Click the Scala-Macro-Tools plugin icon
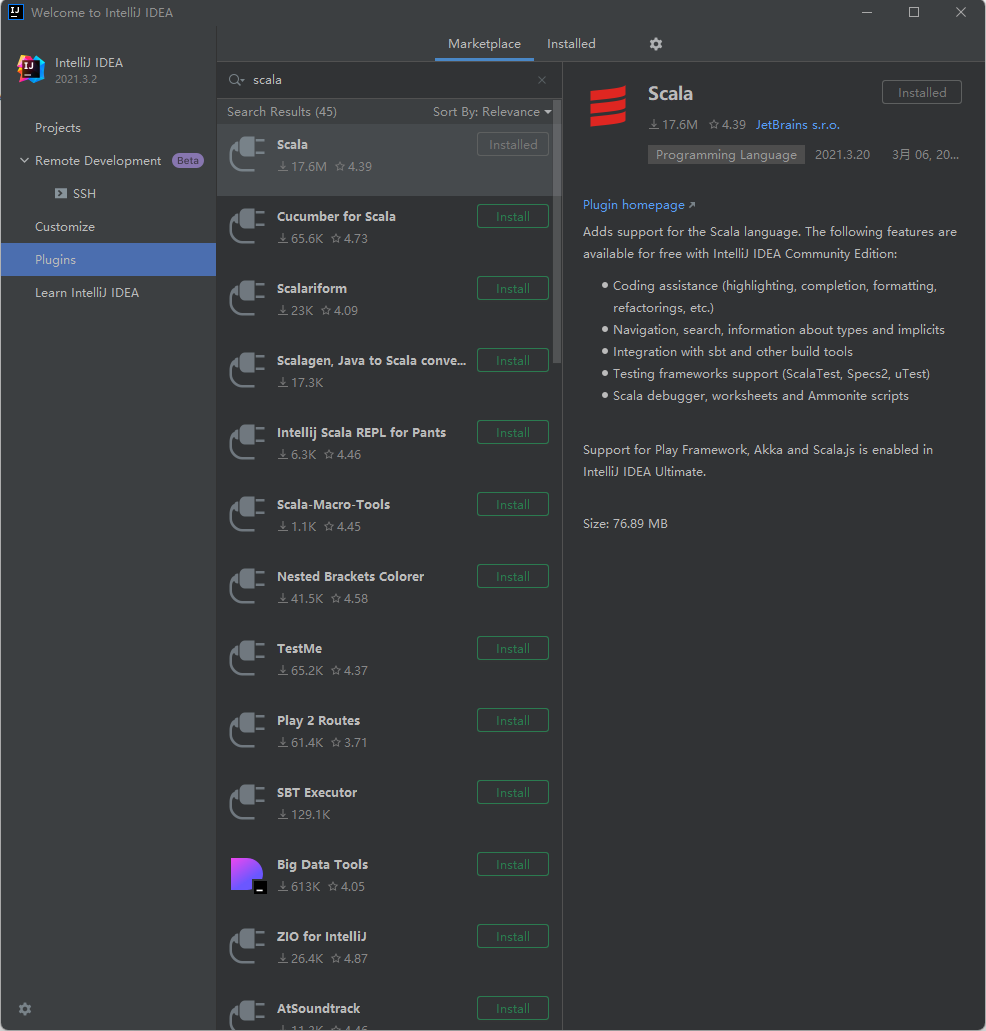The width and height of the screenshot is (986, 1031). (247, 514)
